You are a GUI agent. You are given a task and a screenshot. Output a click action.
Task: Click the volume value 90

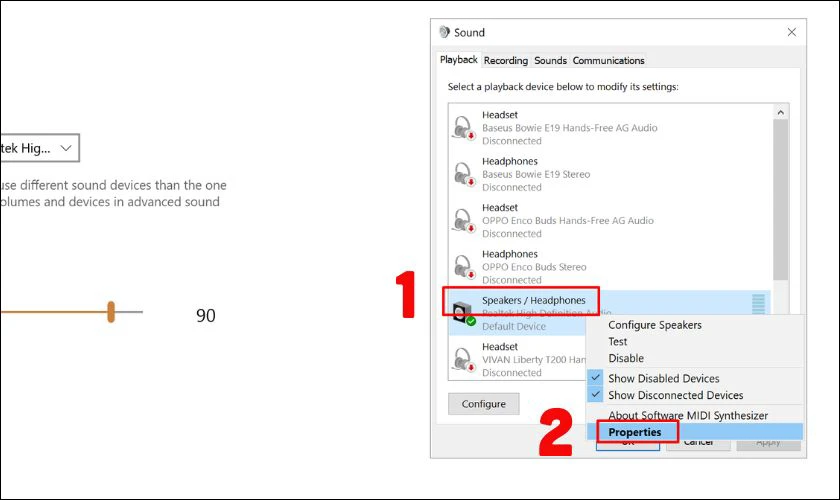[206, 315]
